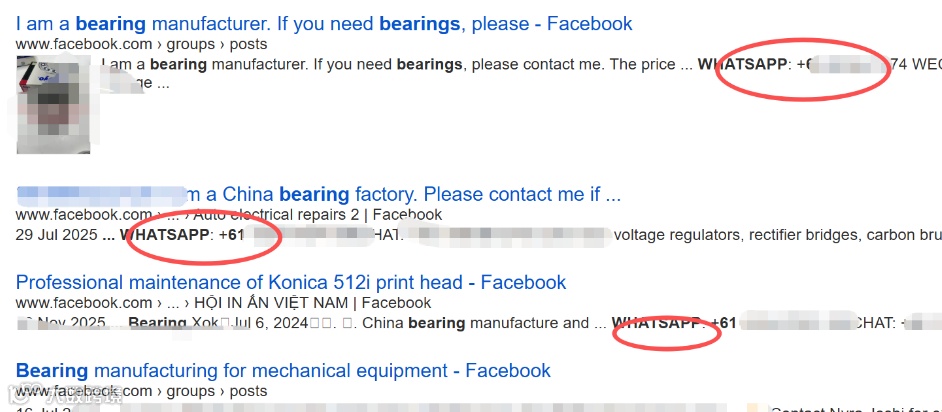Open "I am a bearing manufacturer" Facebook result
The height and width of the screenshot is (412, 942).
click(x=324, y=24)
